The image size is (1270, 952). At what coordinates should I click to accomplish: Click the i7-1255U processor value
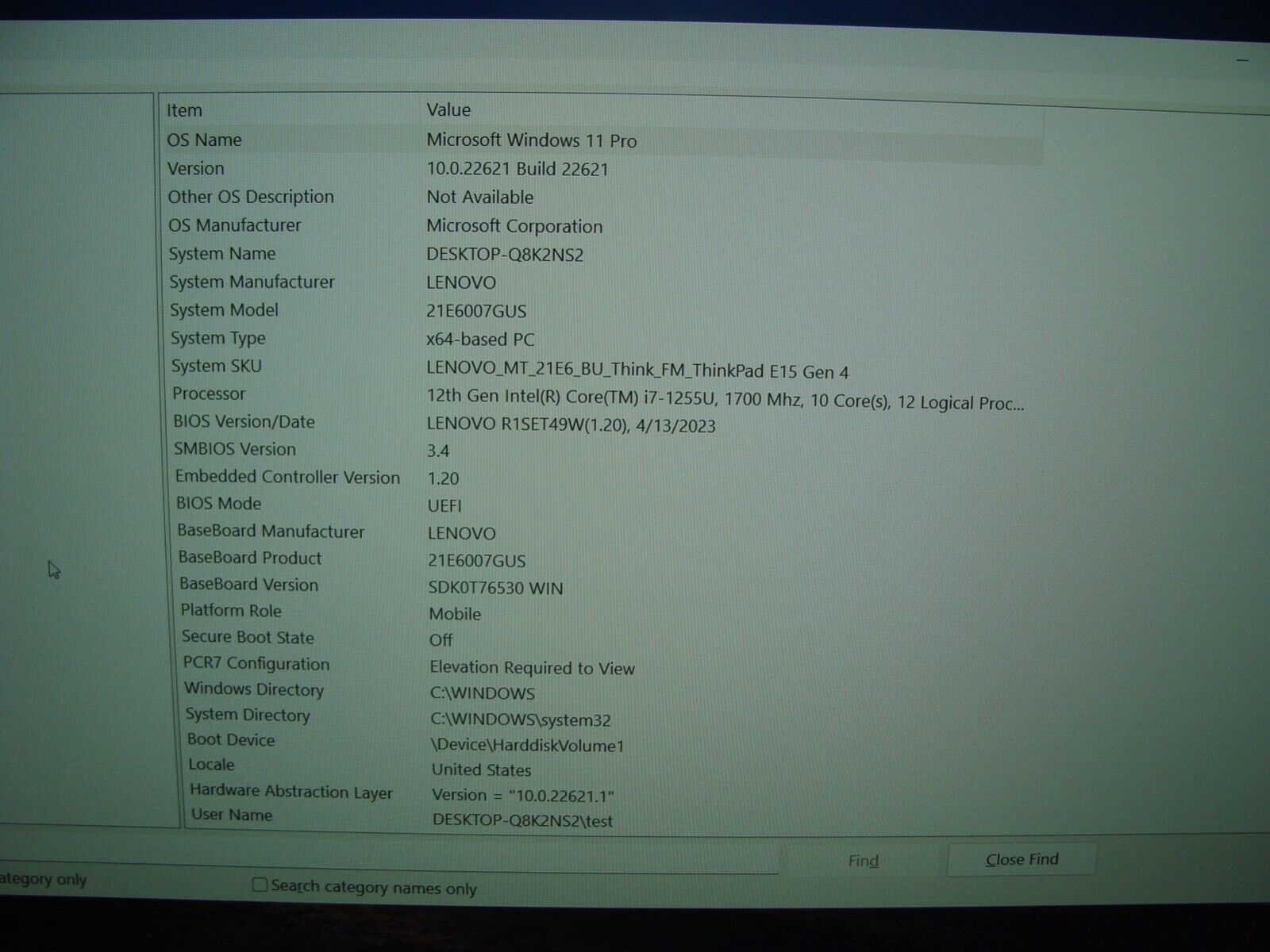725,400
